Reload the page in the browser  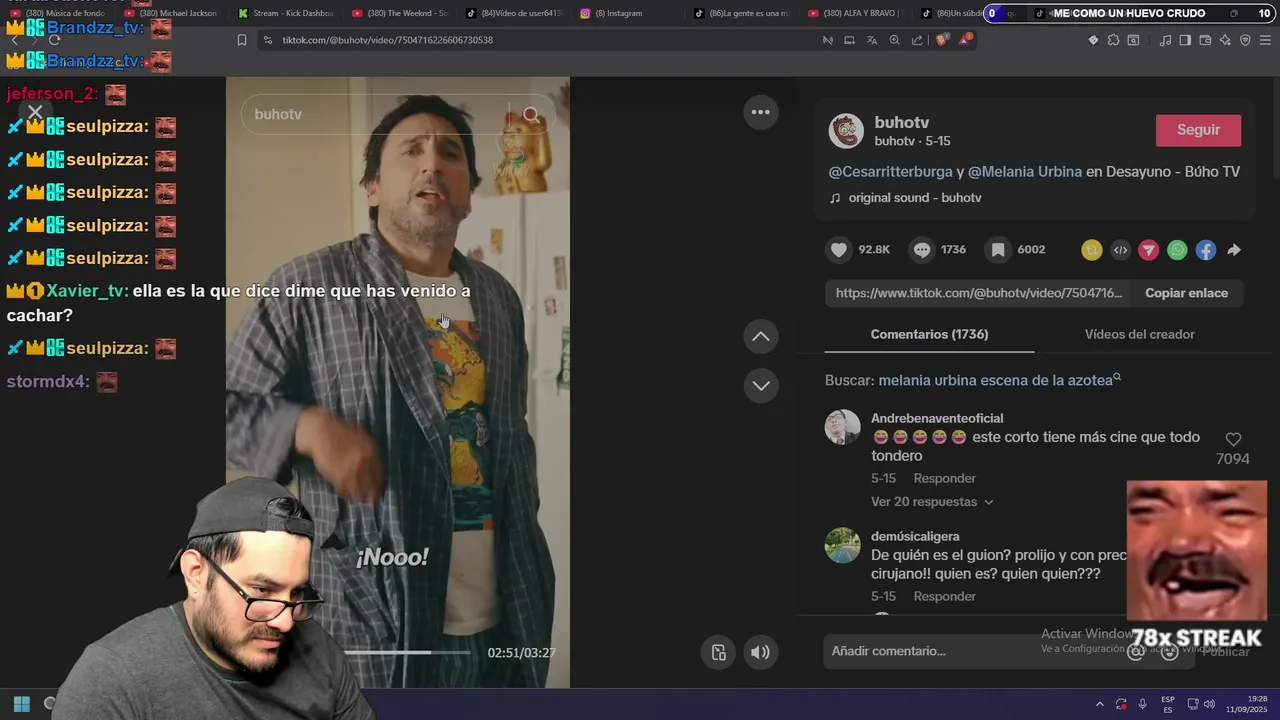[x=54, y=40]
